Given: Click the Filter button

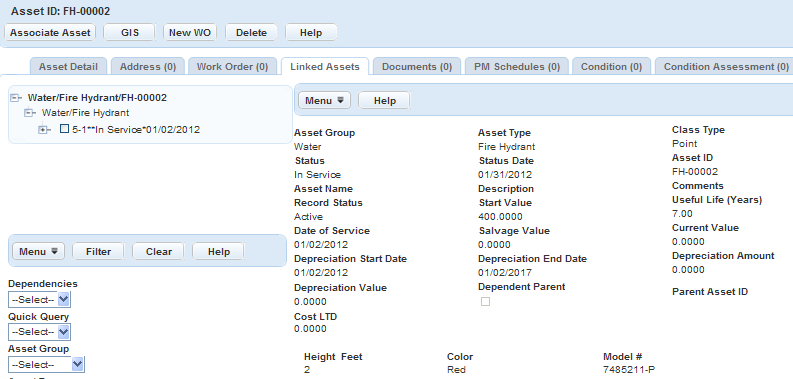Looking at the screenshot, I should [x=98, y=251].
